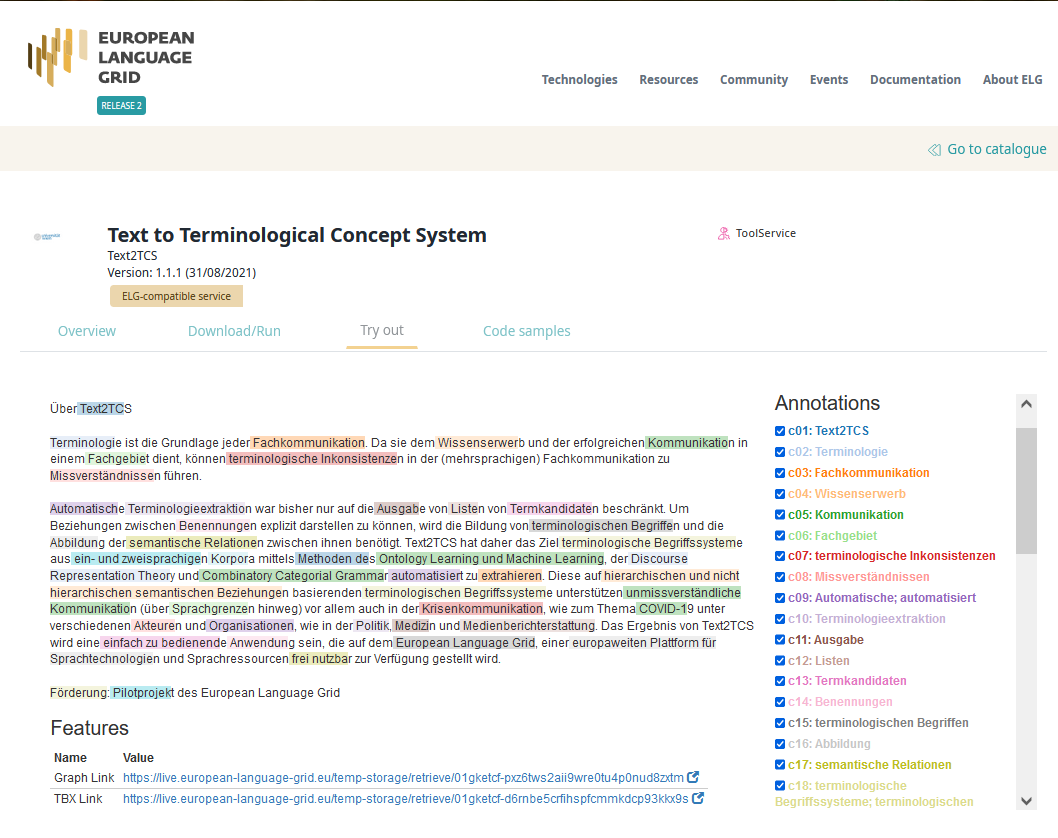1058x838 pixels.
Task: Open the Graph Link retrieve URL
Action: pos(403,777)
